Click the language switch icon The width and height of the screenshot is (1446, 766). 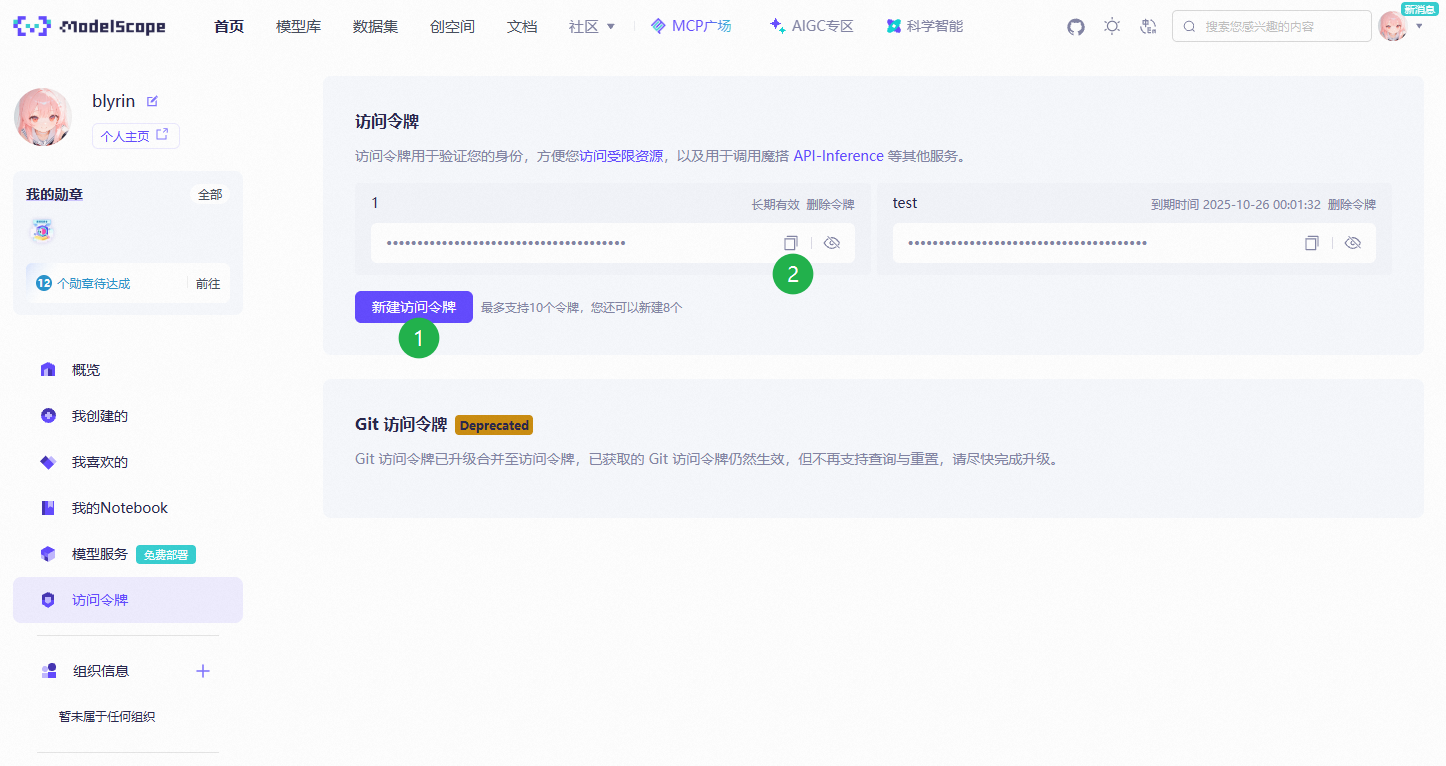pos(1147,26)
